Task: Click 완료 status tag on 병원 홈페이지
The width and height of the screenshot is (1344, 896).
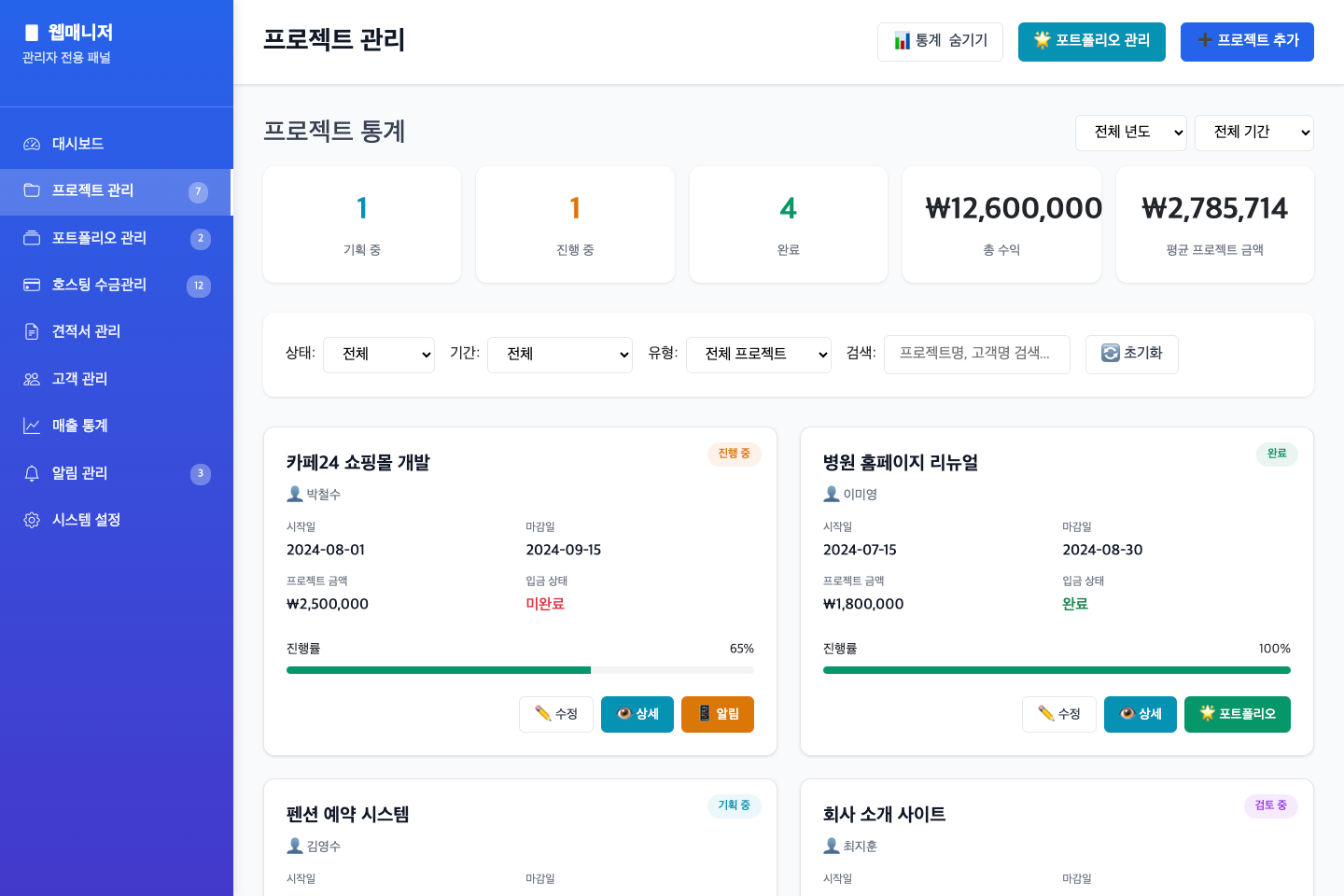Action: 1277,455
